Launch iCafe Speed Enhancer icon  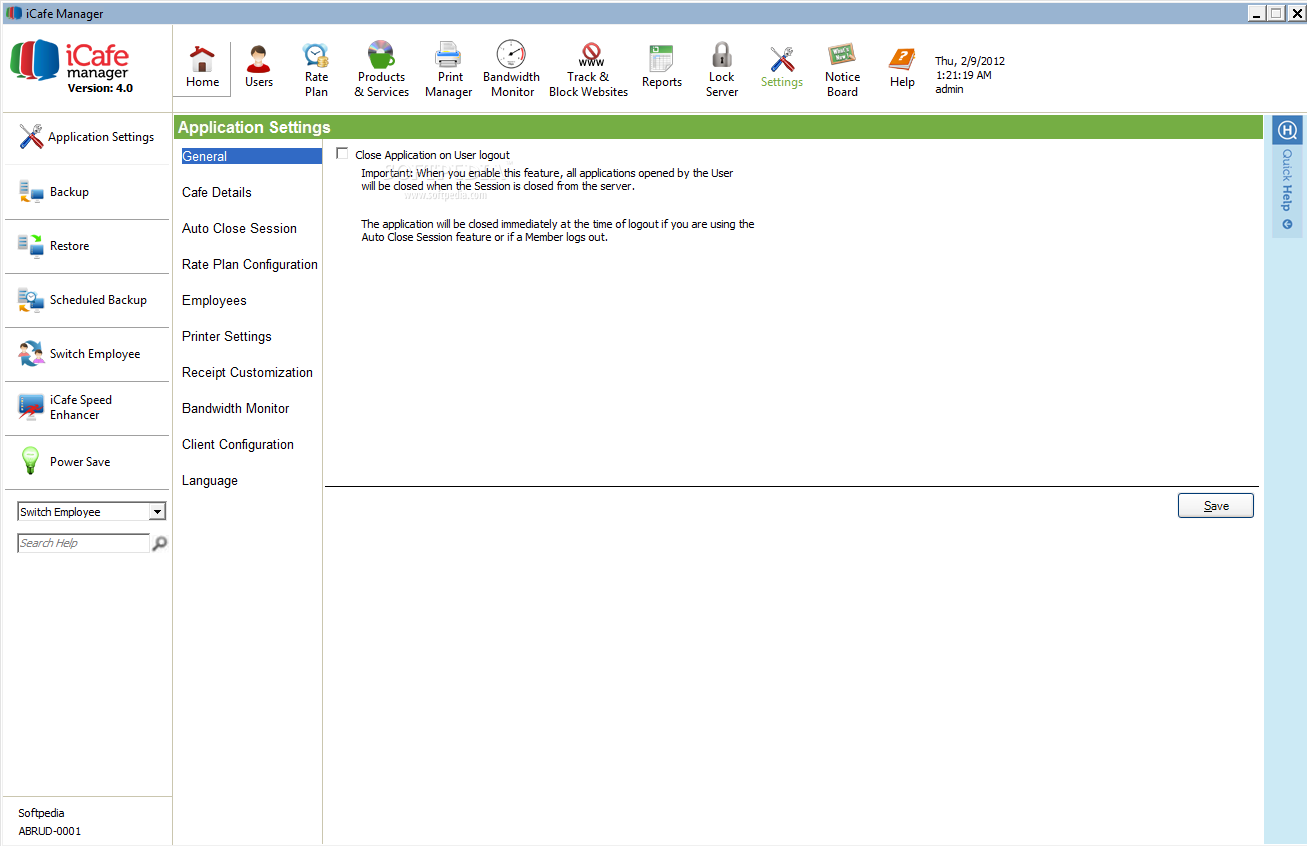31,407
